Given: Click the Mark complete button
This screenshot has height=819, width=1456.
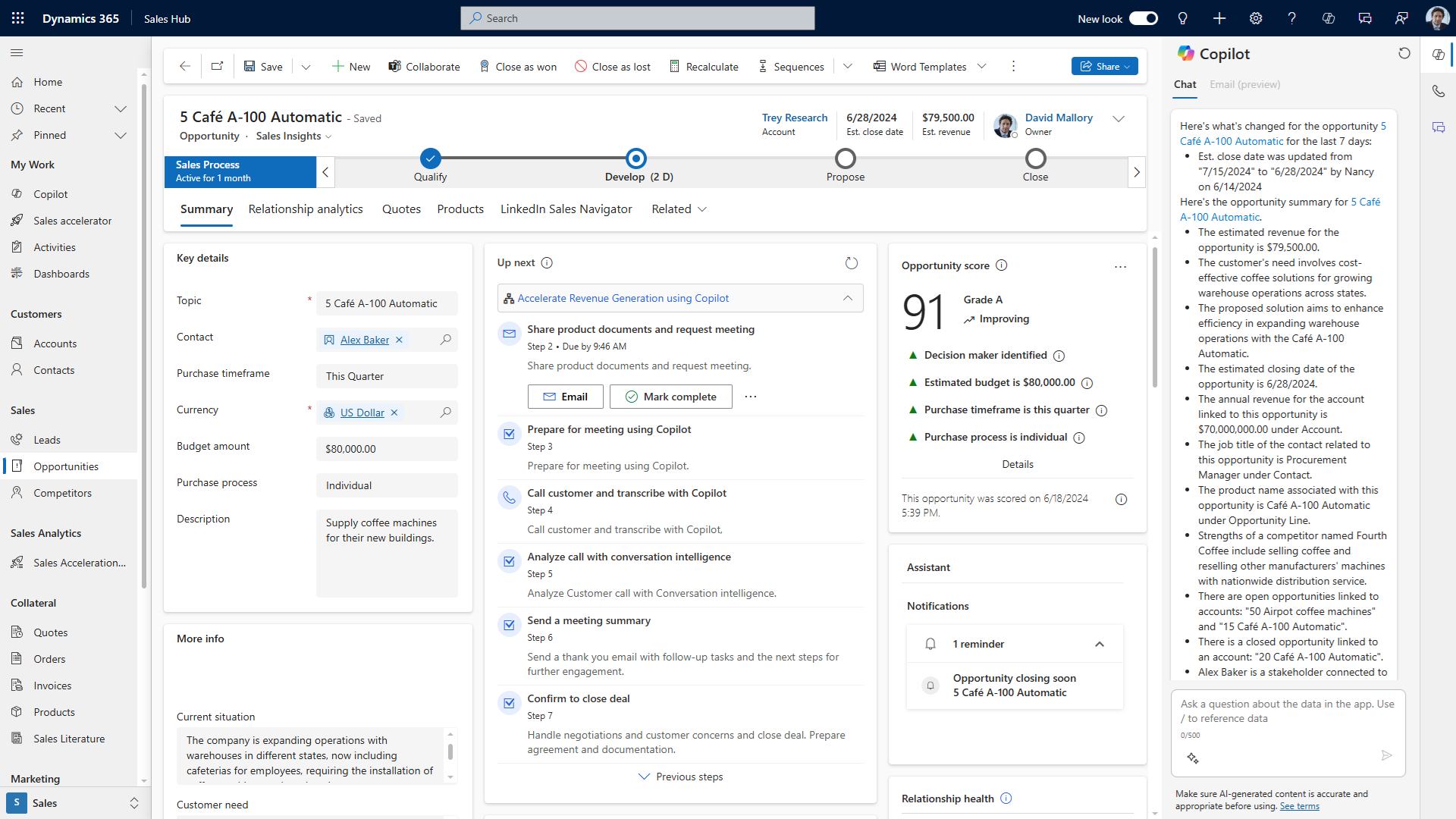Looking at the screenshot, I should 670,397.
